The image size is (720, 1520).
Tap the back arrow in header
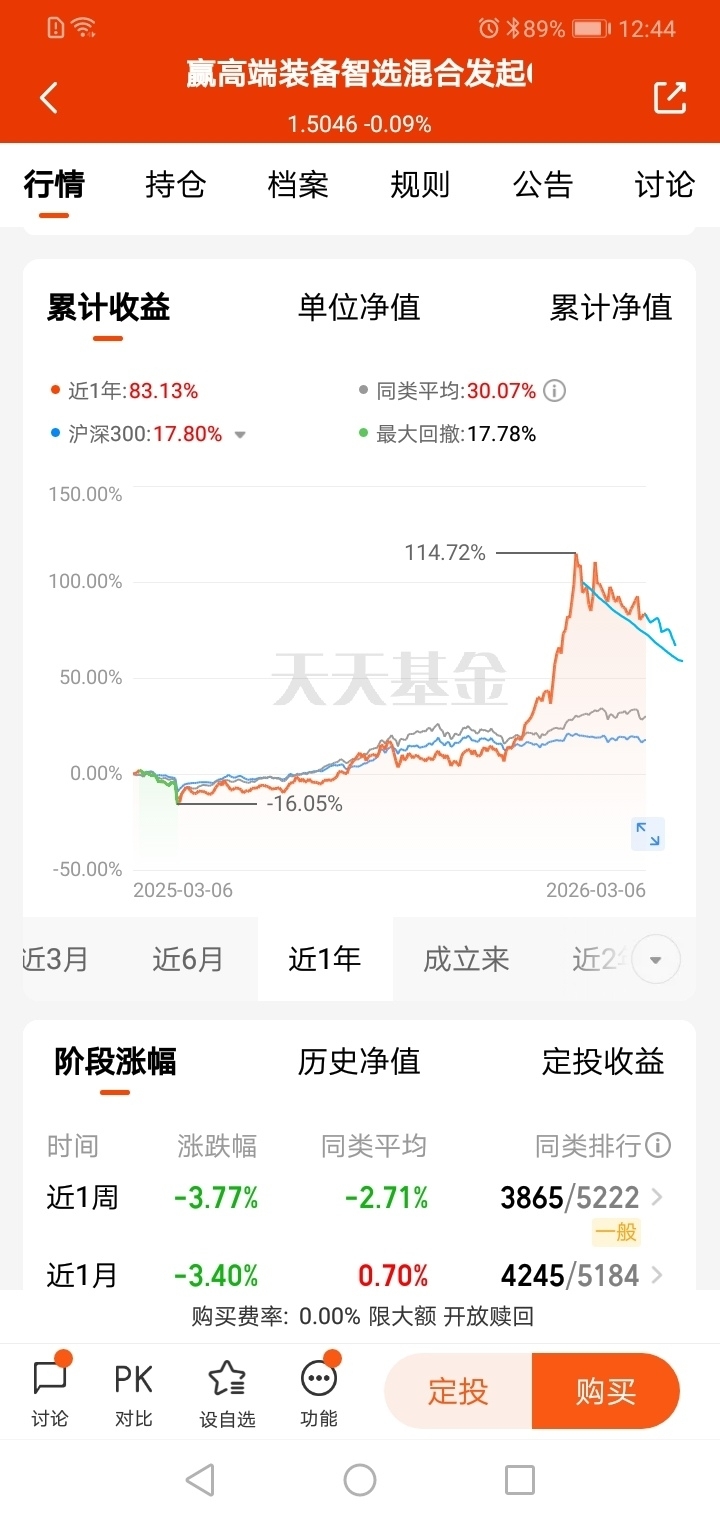click(x=49, y=97)
